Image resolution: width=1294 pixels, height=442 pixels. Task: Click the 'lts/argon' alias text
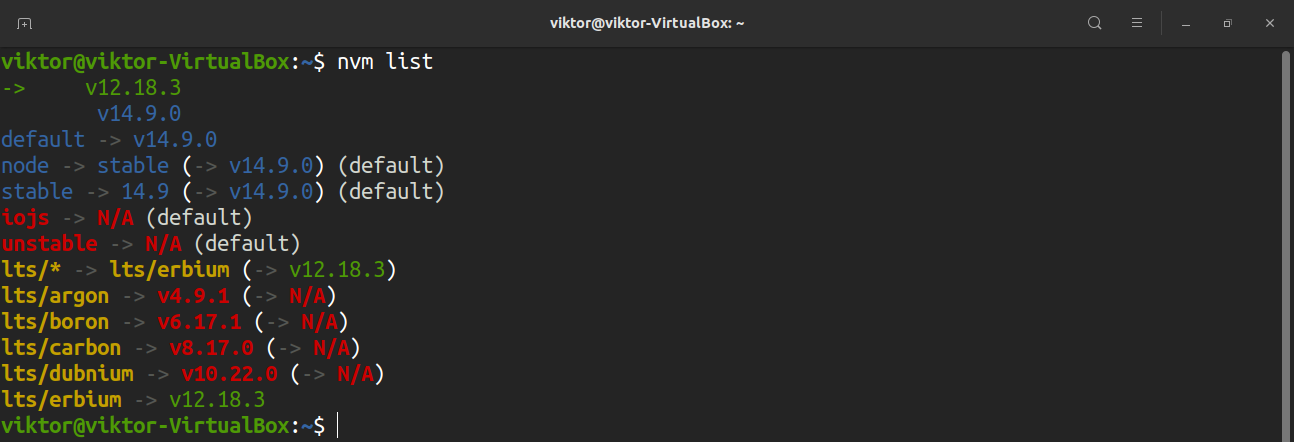click(55, 296)
